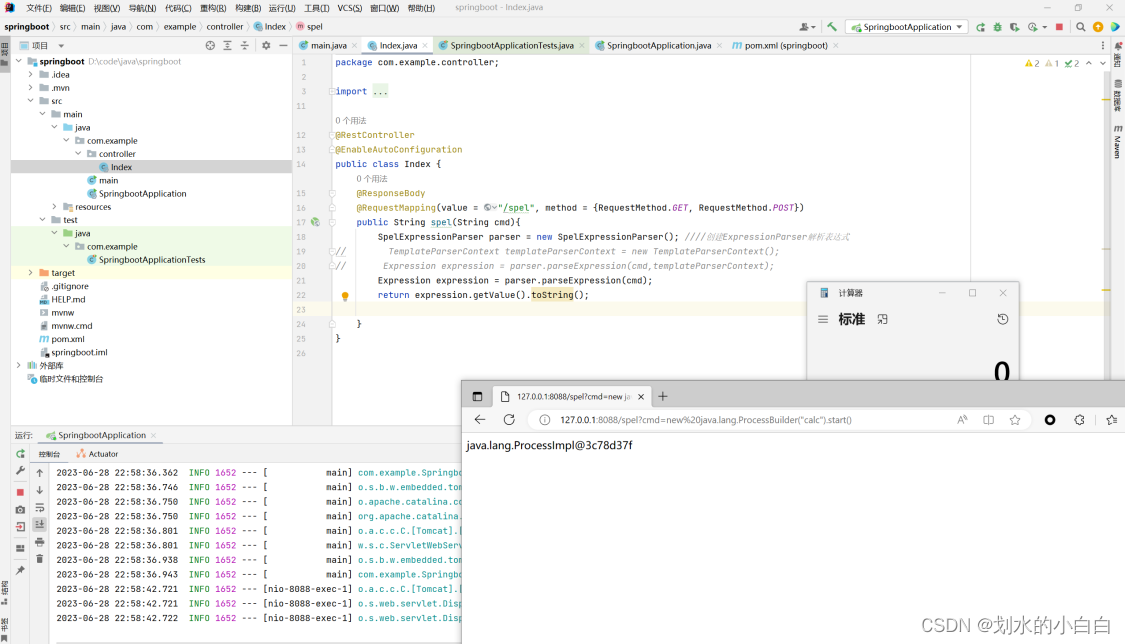The width and height of the screenshot is (1125, 644).
Task: Click the browser address bar URL
Action: click(705, 420)
